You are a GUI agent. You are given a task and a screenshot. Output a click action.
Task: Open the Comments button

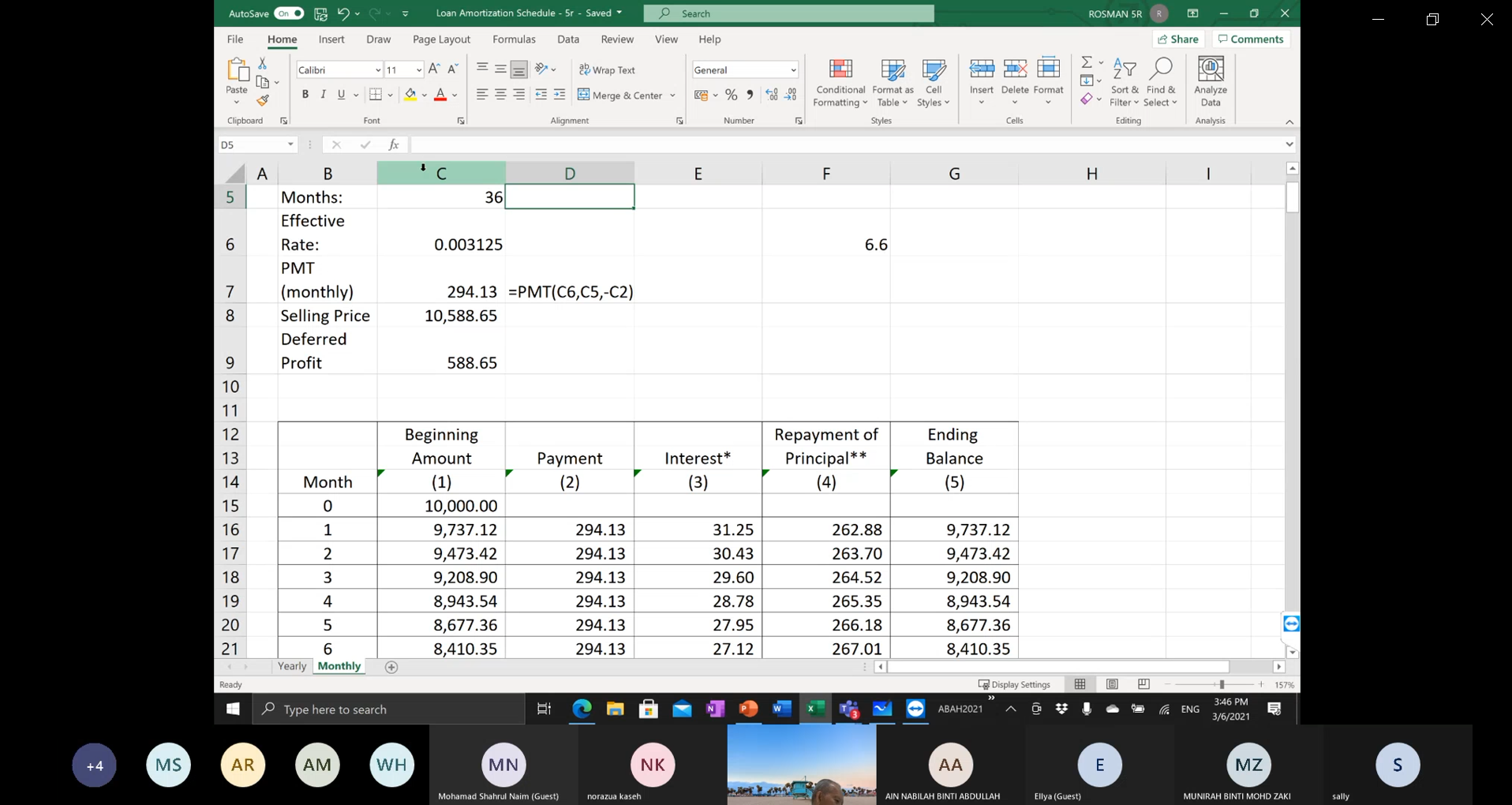[1251, 39]
